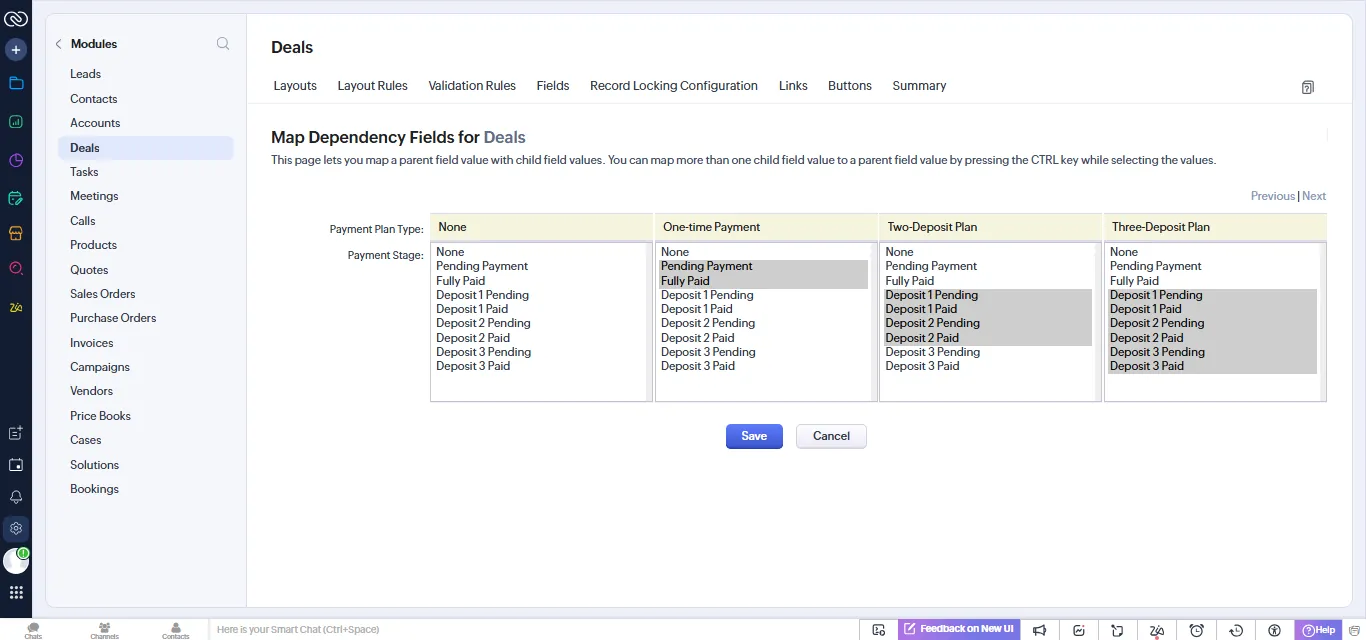Select Deposit 3 Pending under Two-Deposit Plan
1366x640 pixels.
coord(988,352)
